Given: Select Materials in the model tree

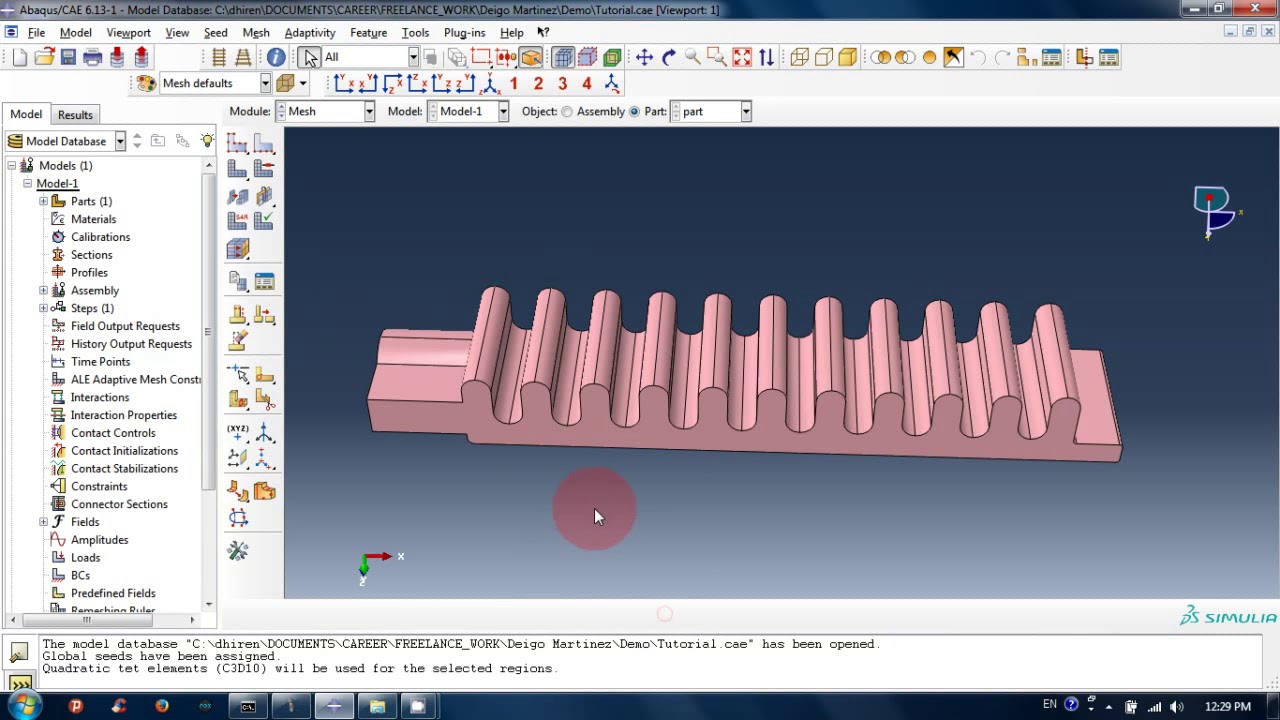Looking at the screenshot, I should coord(93,220).
